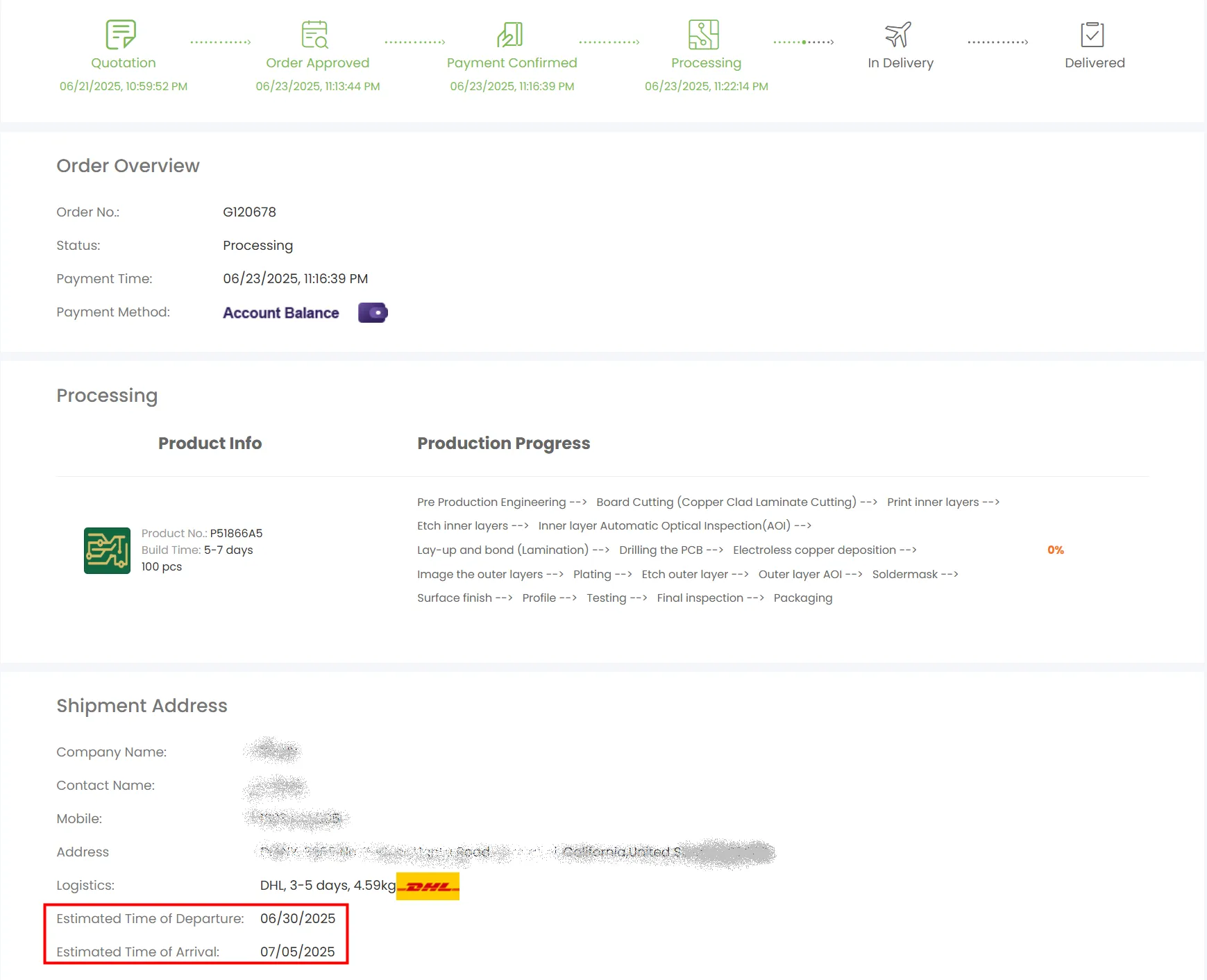Screen dimensions: 1207x980
Task: Open the green PCB product thumbnail
Action: (107, 550)
